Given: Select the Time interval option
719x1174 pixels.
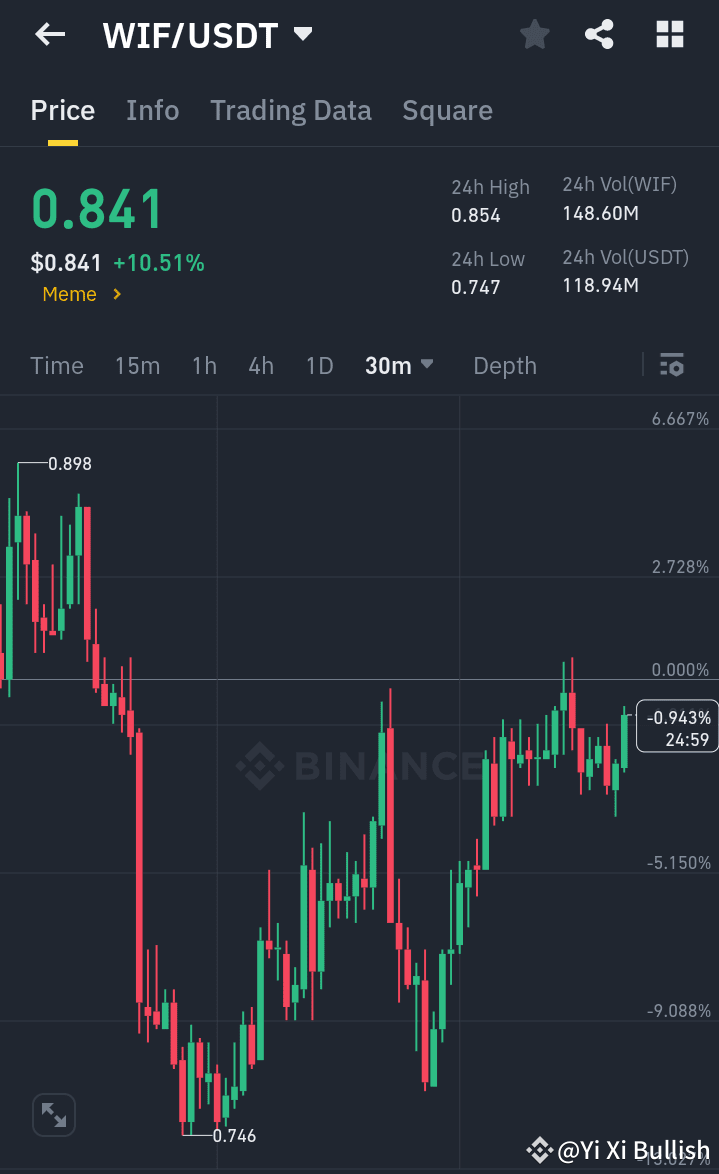Looking at the screenshot, I should tap(56, 366).
